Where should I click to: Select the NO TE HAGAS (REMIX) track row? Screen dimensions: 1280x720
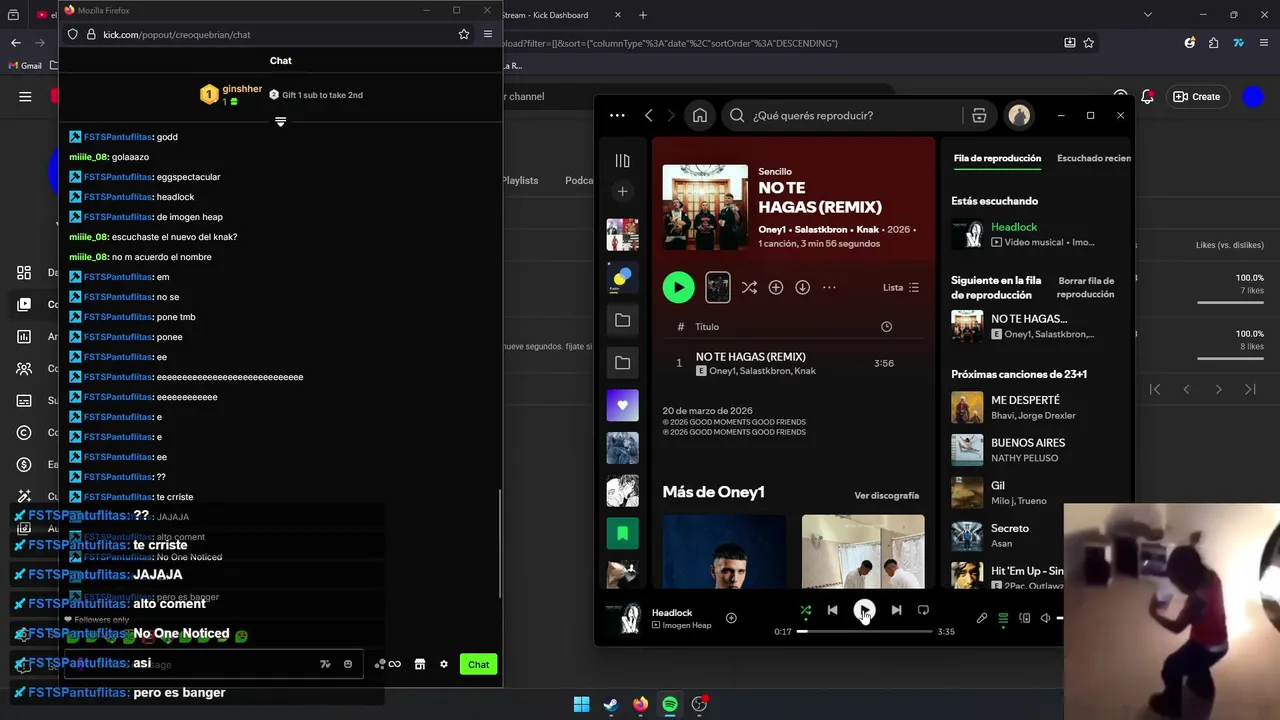pos(793,363)
